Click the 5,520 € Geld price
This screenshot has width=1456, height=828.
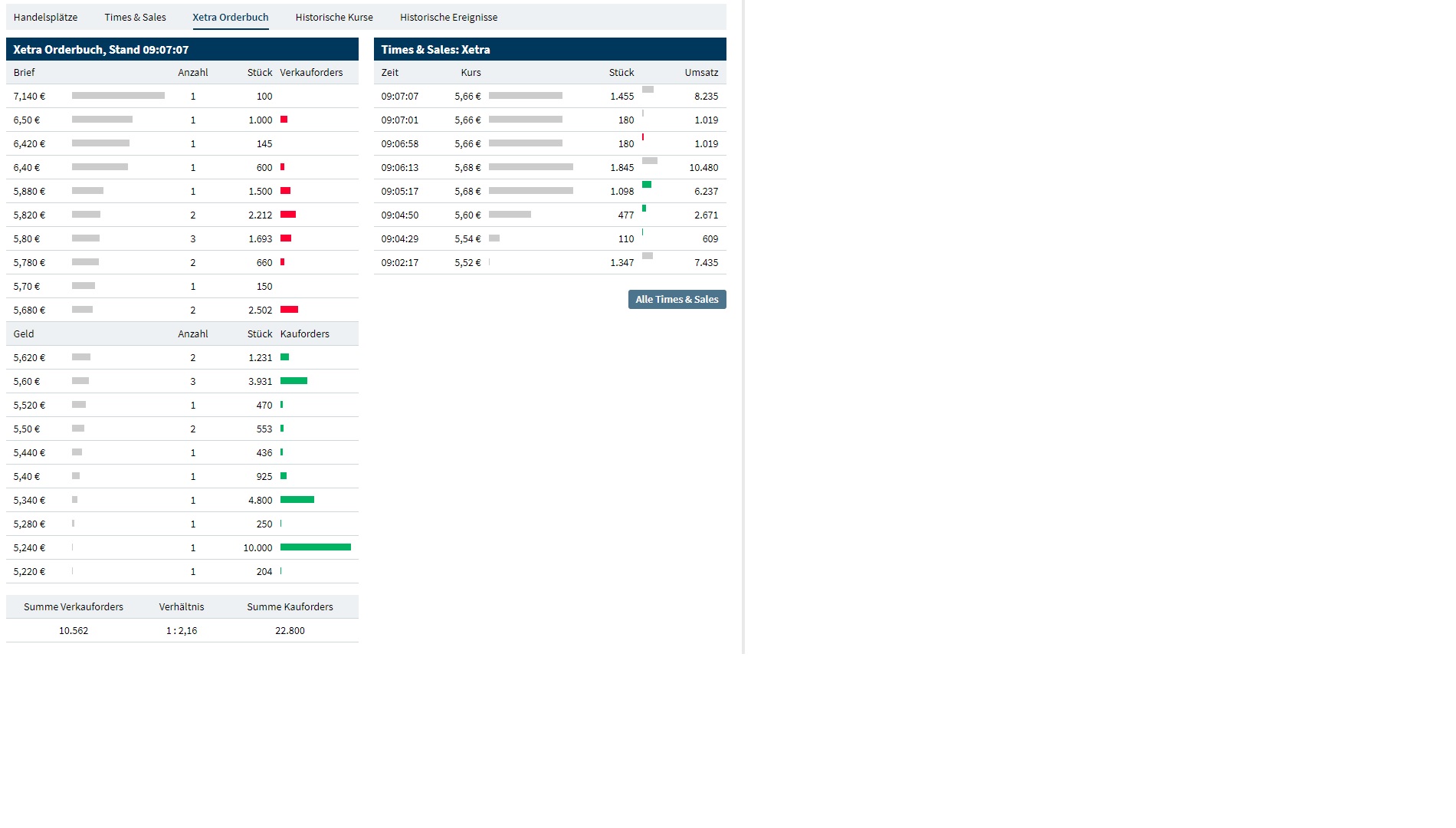(29, 405)
